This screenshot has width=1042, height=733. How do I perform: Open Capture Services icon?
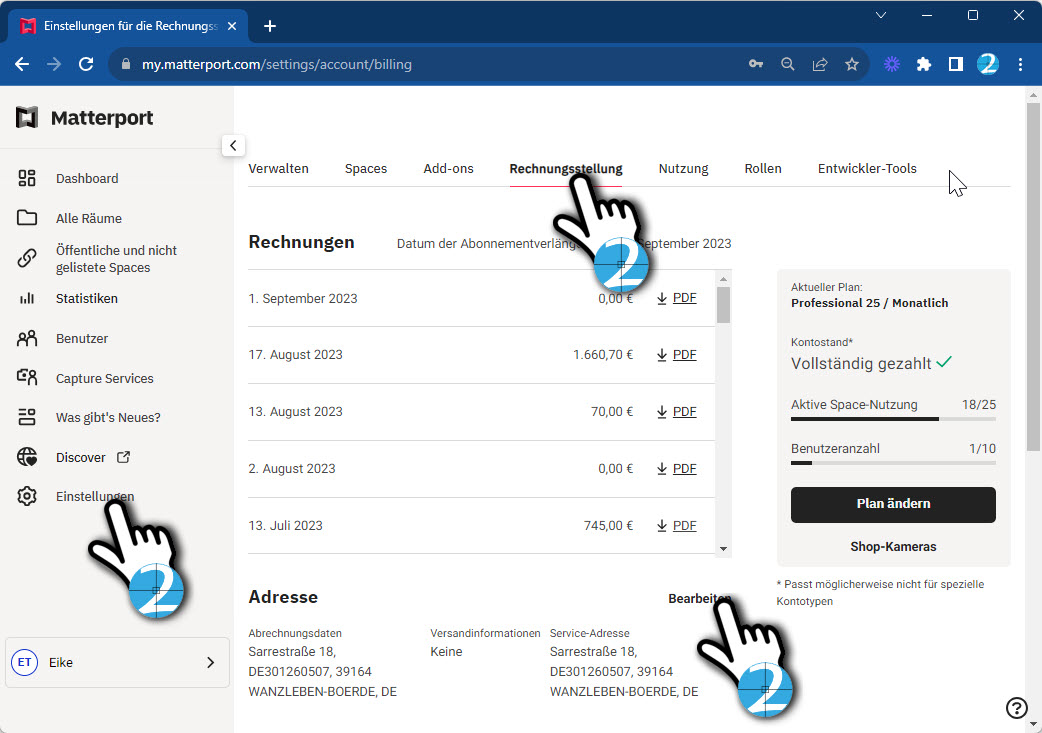(x=27, y=377)
